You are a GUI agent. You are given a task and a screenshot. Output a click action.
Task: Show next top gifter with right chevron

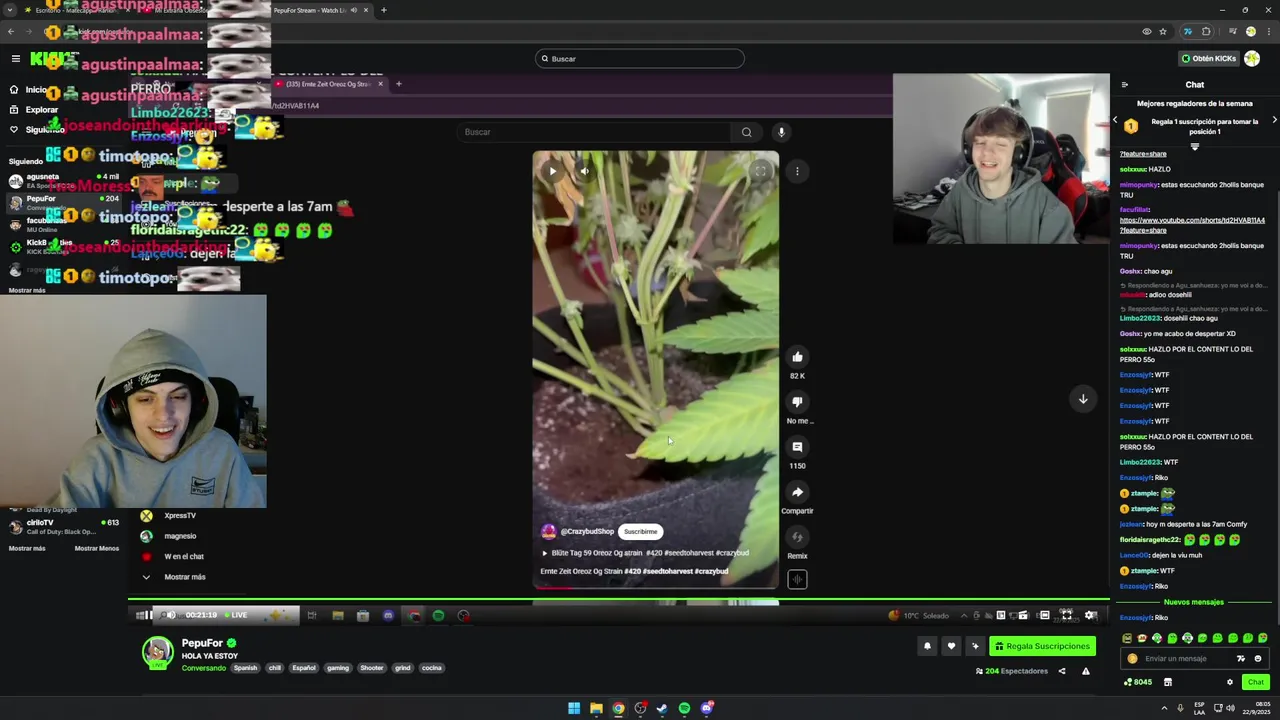1274,120
